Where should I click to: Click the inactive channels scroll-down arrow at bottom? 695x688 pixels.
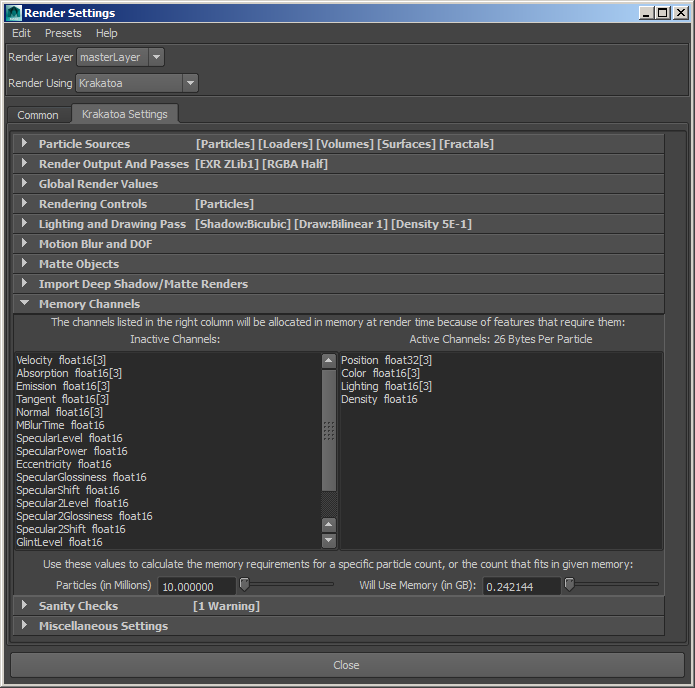pos(328,540)
